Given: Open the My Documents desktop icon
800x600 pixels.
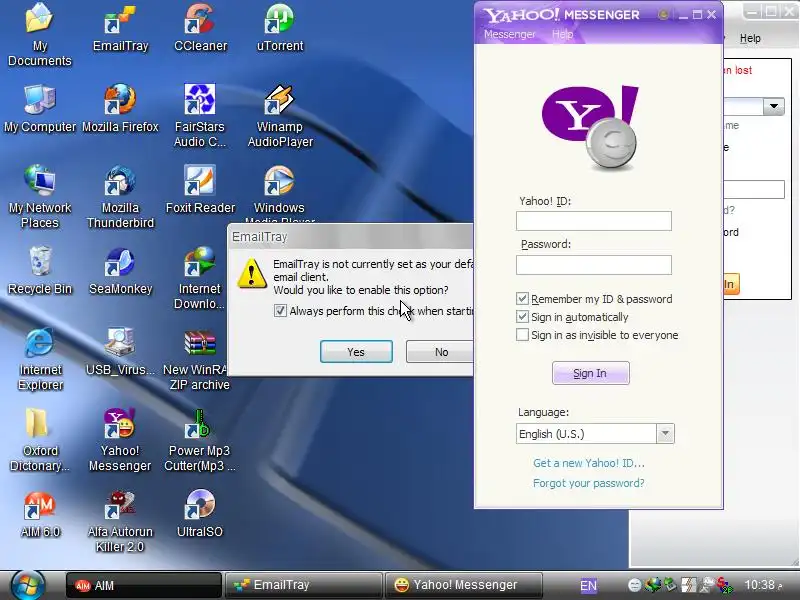Looking at the screenshot, I should (x=39, y=34).
